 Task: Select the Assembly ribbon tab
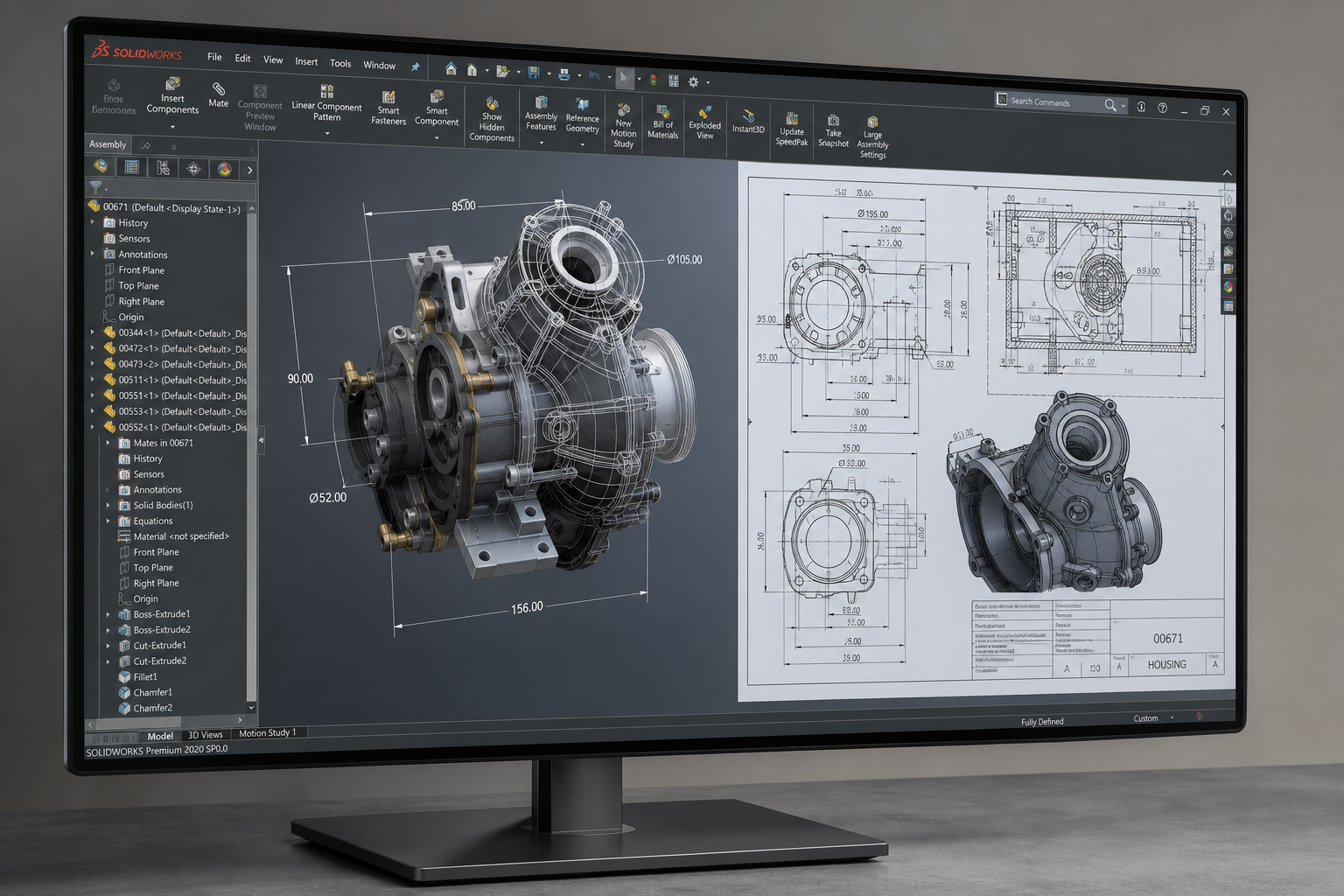tap(108, 144)
